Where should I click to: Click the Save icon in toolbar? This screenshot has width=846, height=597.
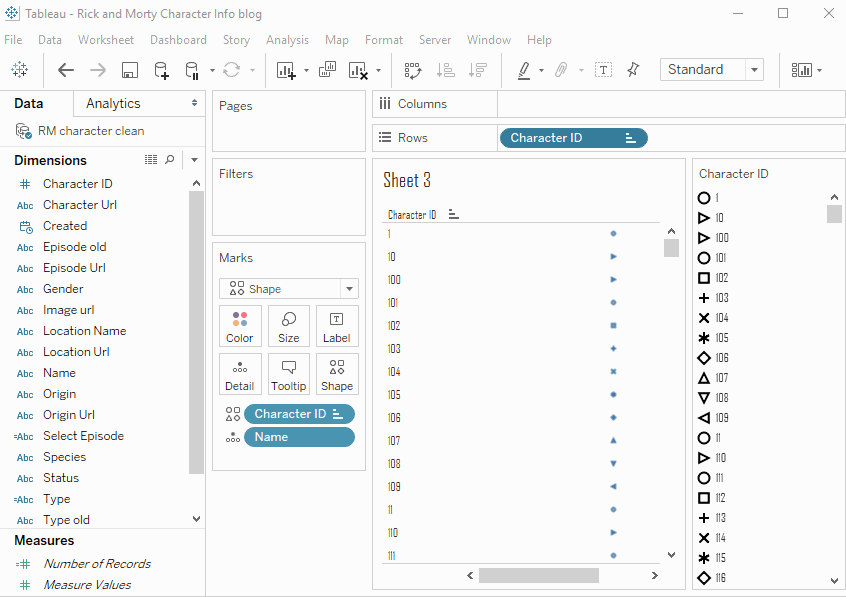click(x=129, y=70)
